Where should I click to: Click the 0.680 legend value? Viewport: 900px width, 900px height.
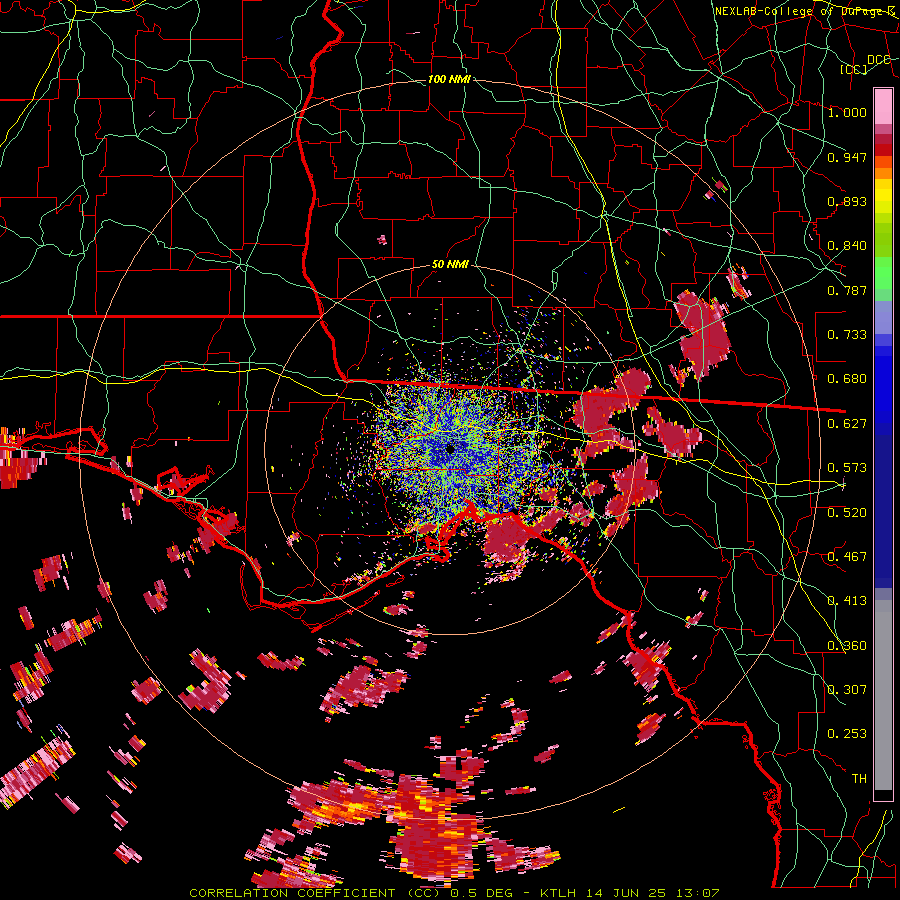coord(847,379)
